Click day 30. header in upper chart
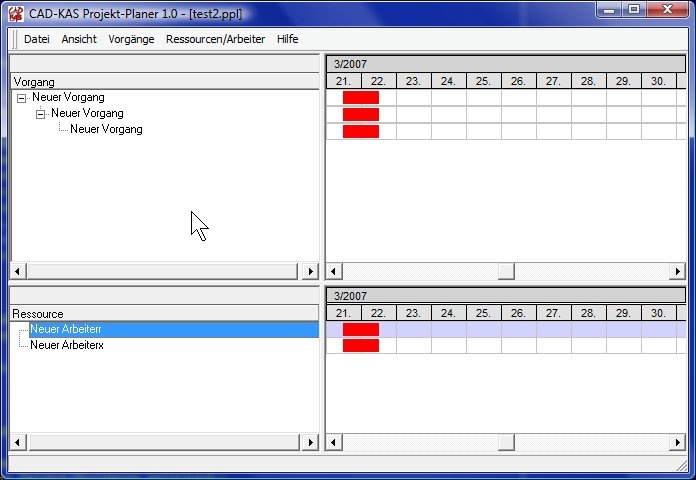 tap(659, 81)
